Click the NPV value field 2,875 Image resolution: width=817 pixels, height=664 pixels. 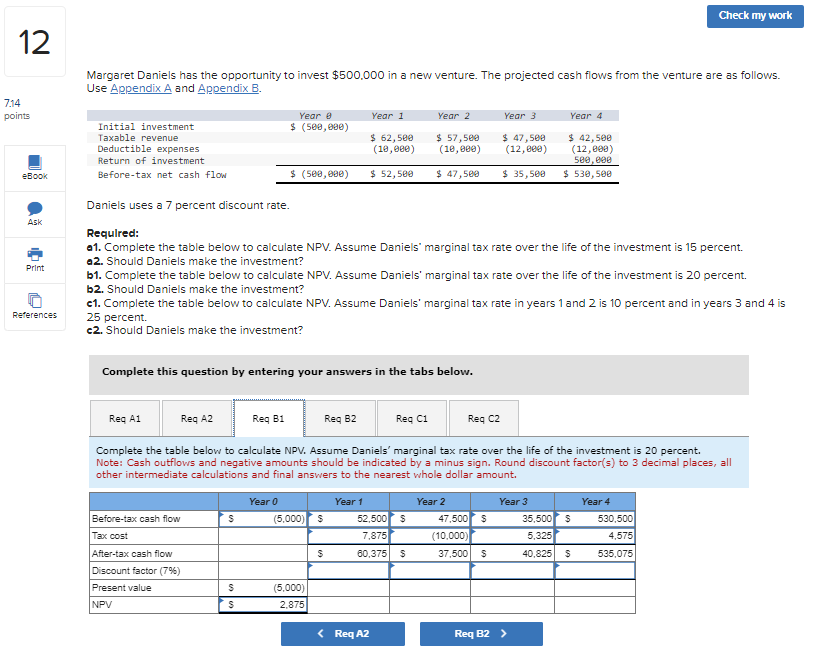point(263,605)
